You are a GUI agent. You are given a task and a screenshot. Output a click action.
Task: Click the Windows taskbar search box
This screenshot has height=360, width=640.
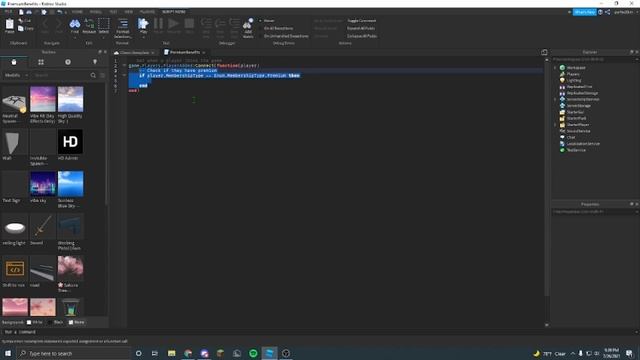click(73, 353)
